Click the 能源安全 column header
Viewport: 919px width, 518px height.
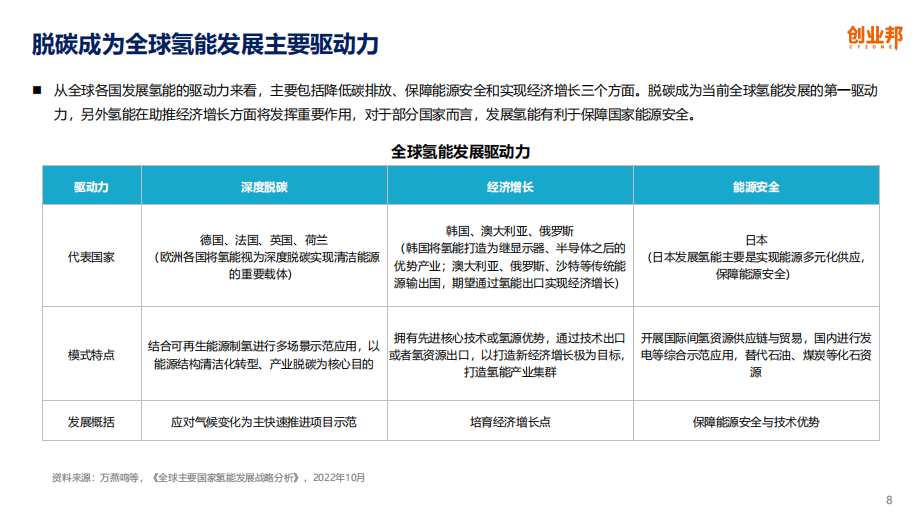point(756,186)
